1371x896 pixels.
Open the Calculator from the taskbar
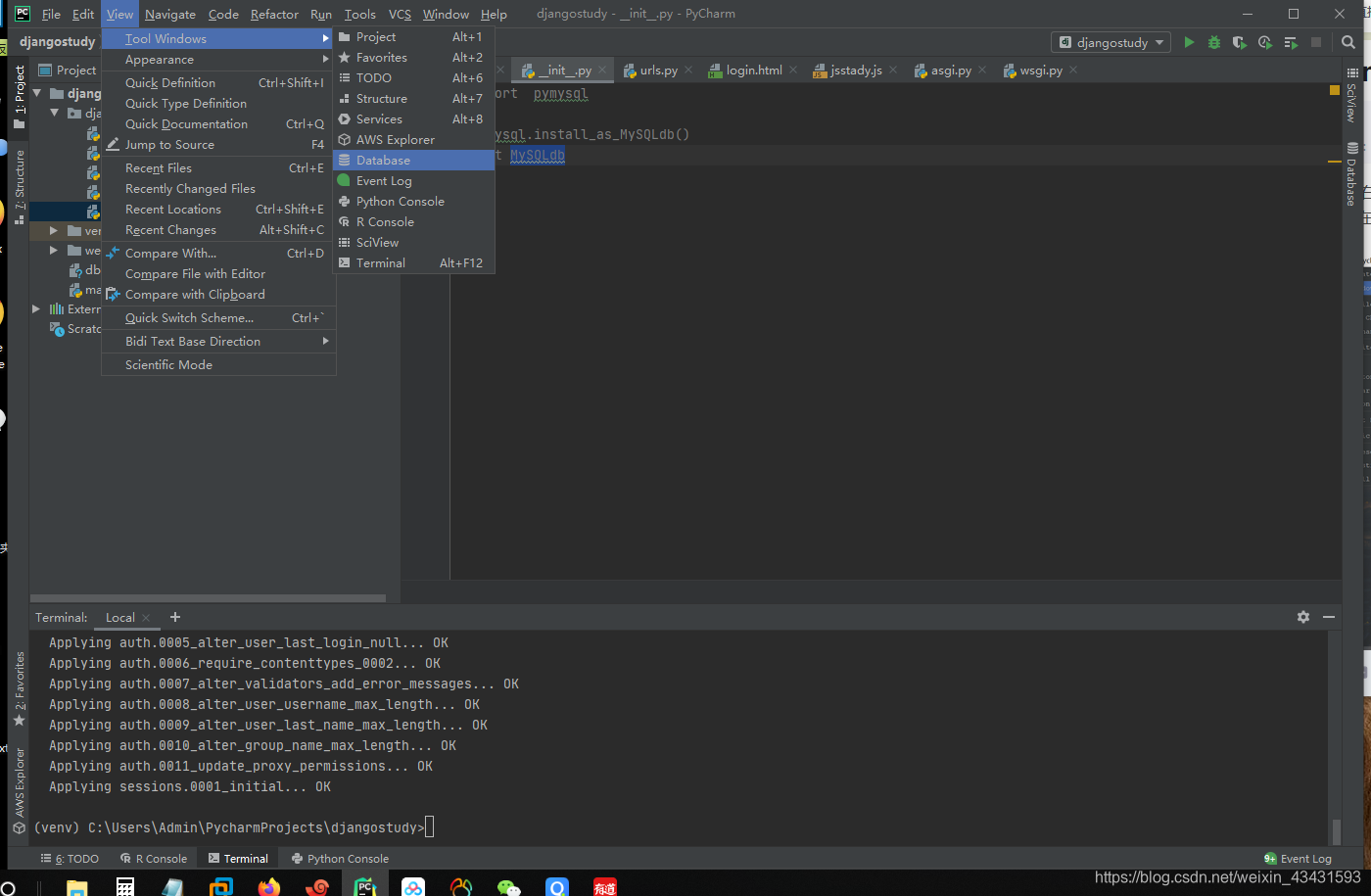coord(125,887)
